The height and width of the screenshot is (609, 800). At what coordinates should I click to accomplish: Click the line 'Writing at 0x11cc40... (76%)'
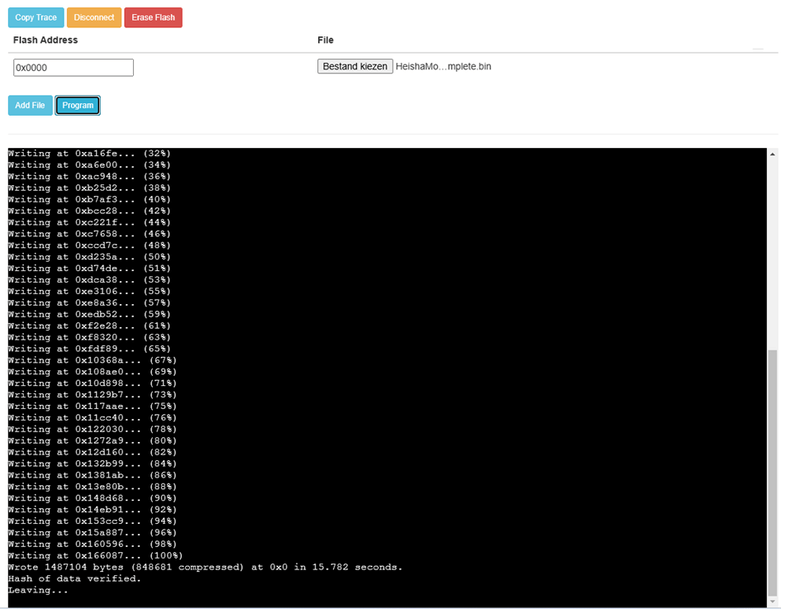92,418
